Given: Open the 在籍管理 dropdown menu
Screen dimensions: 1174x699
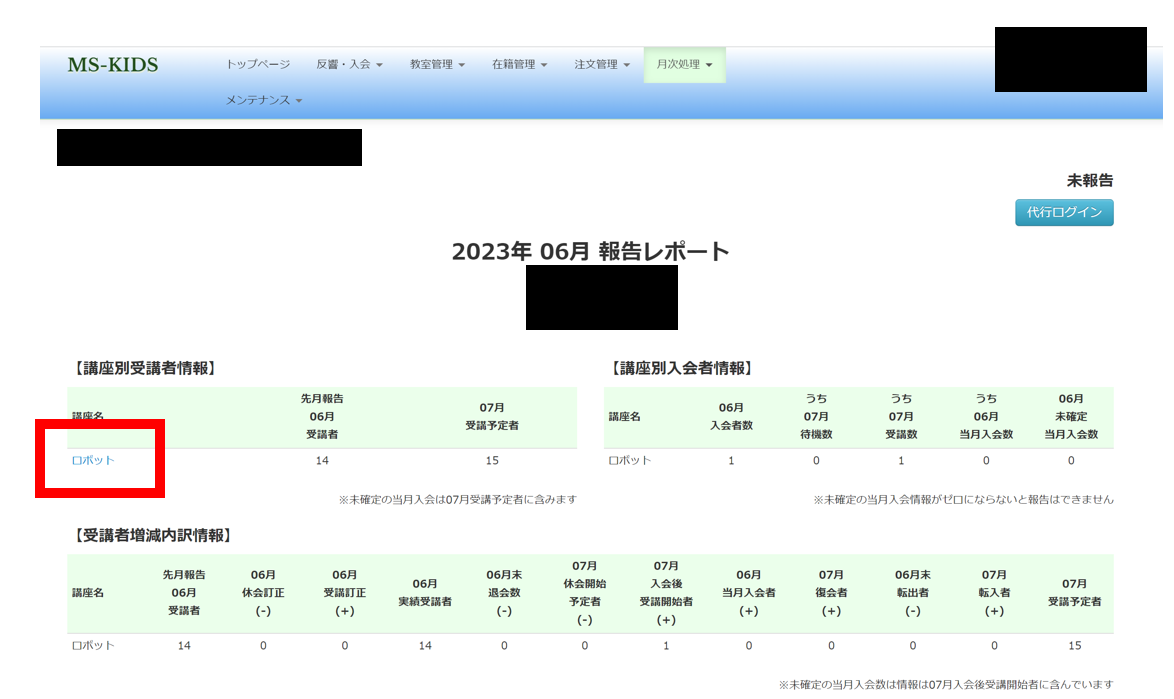Looking at the screenshot, I should 519,64.
